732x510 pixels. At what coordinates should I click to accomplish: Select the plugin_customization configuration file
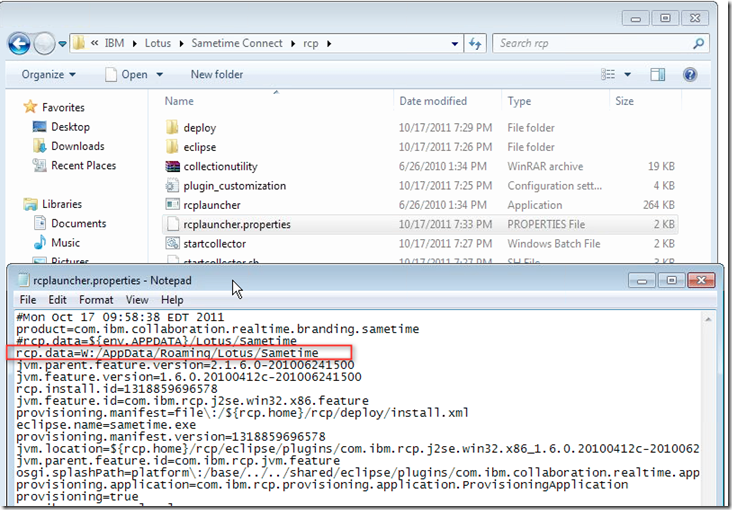(x=234, y=186)
